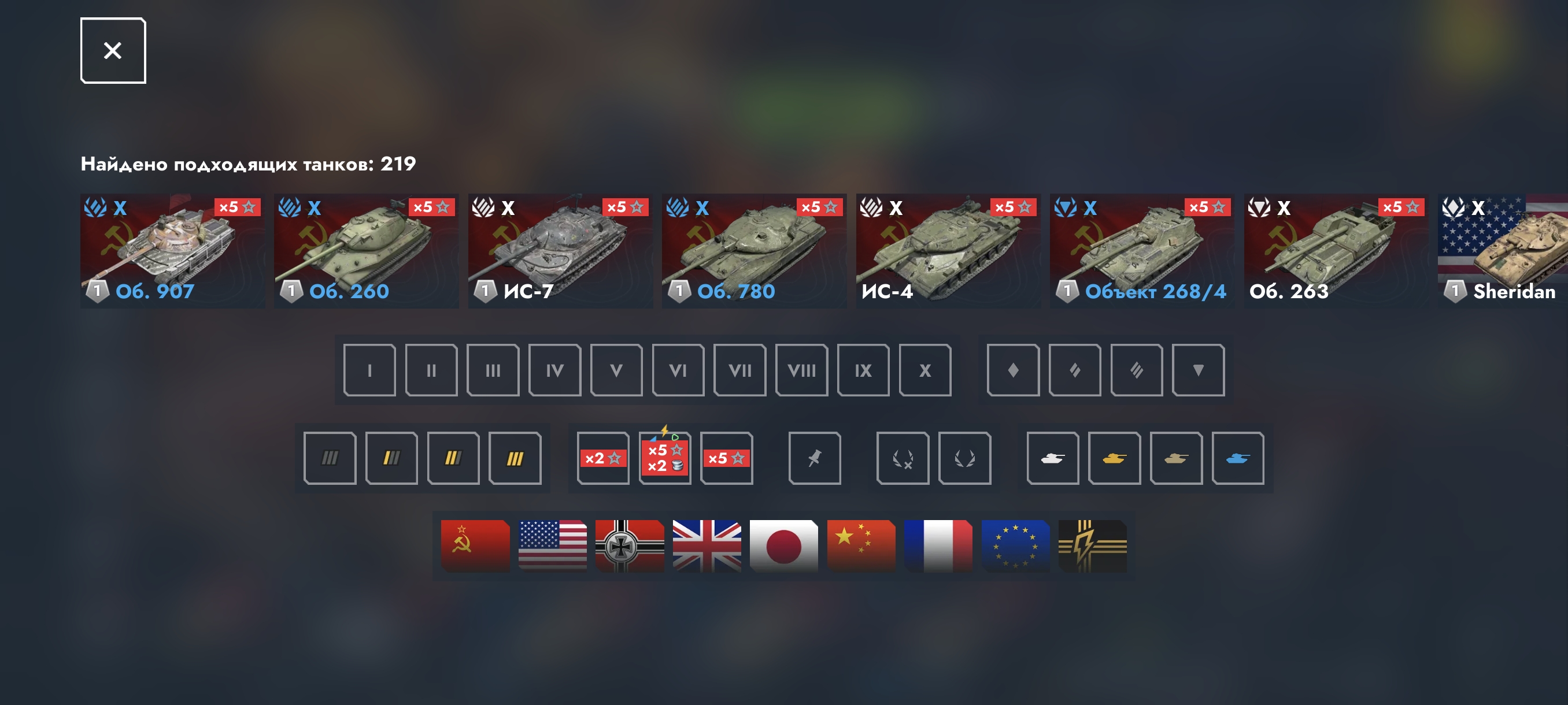The width and height of the screenshot is (1568, 705).
Task: Select gold premium tank type filter
Action: tap(1114, 458)
